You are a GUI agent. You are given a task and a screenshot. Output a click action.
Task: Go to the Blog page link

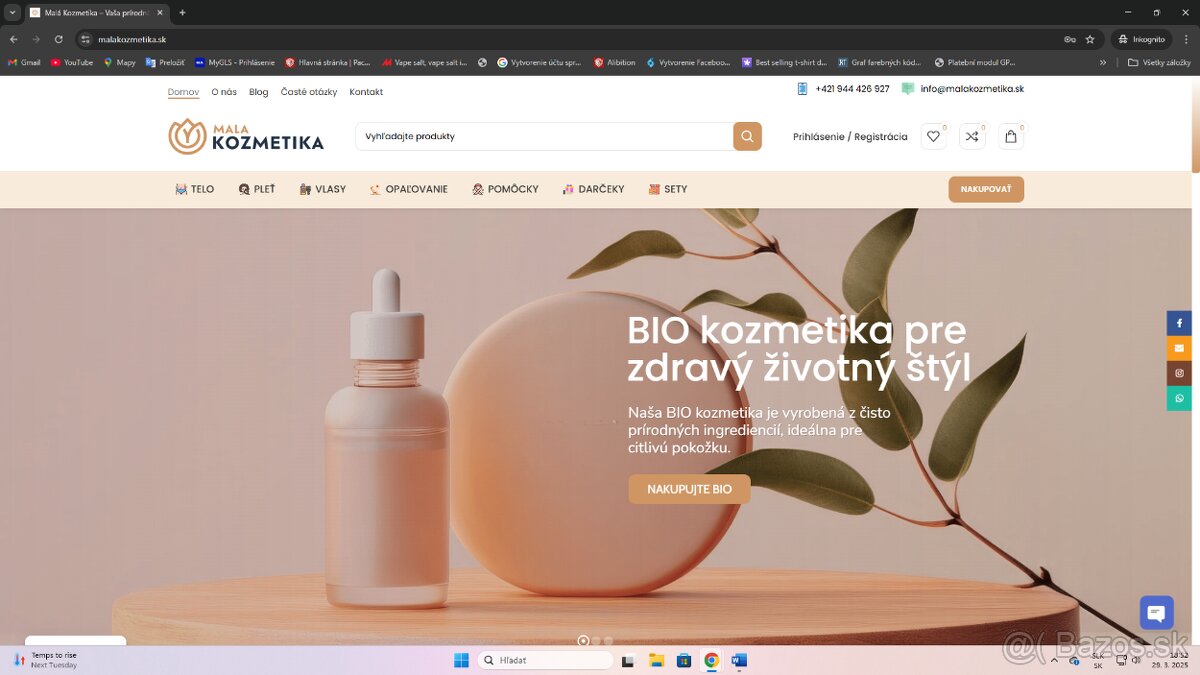coord(258,92)
